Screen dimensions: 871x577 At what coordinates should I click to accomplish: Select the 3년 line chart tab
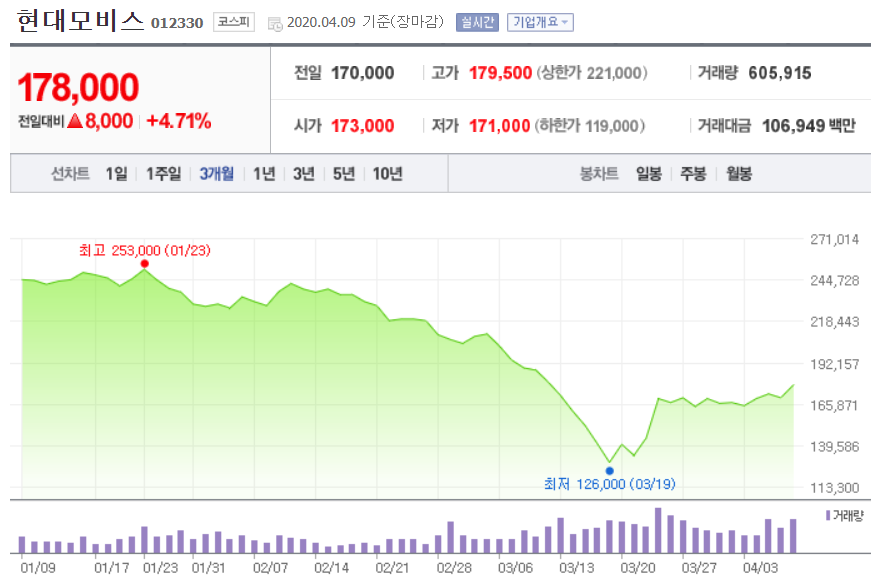304,174
